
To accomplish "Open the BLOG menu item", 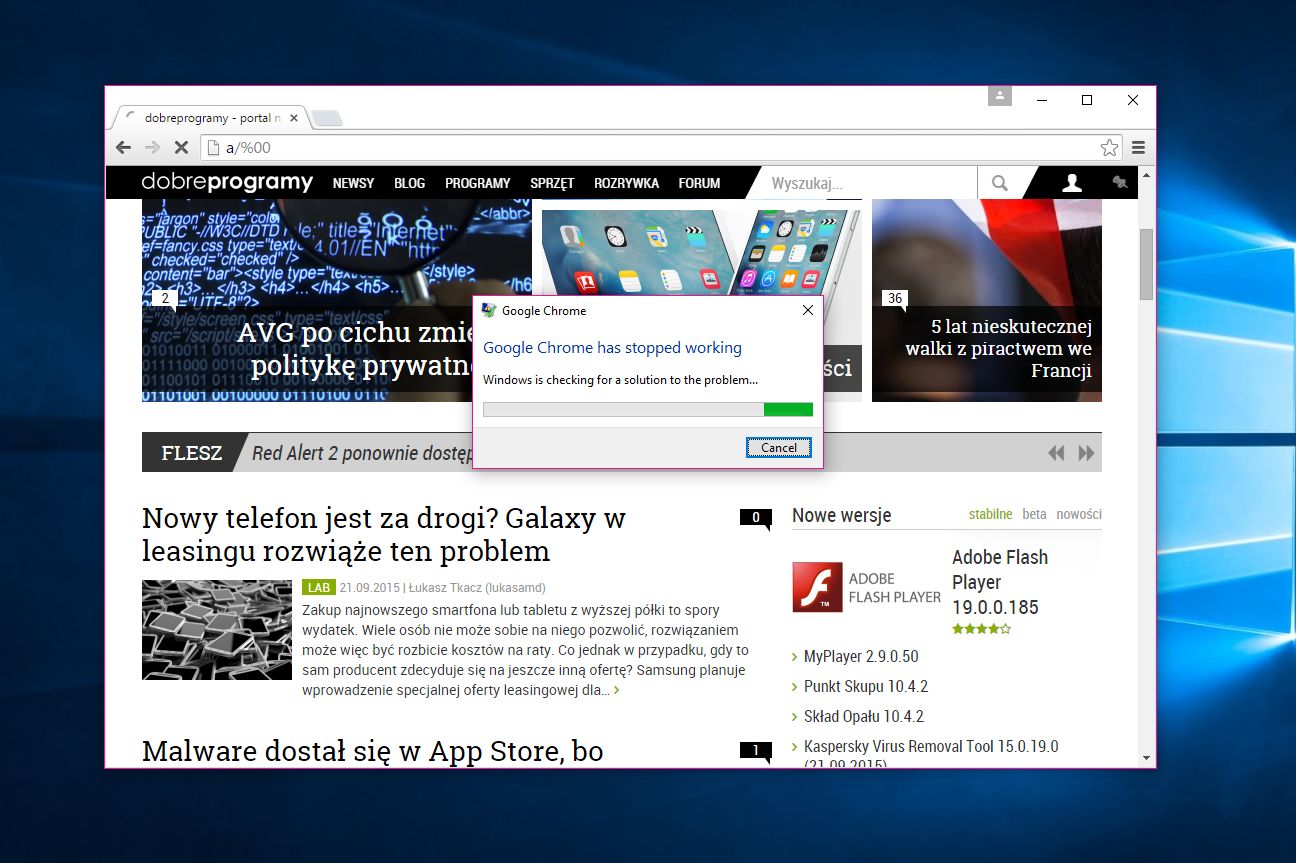I will [409, 183].
